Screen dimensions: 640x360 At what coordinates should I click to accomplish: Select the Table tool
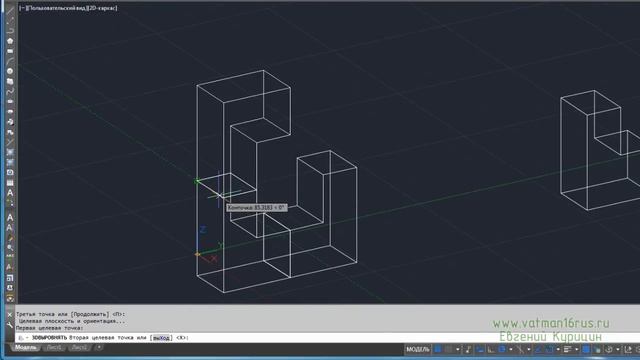[10, 182]
